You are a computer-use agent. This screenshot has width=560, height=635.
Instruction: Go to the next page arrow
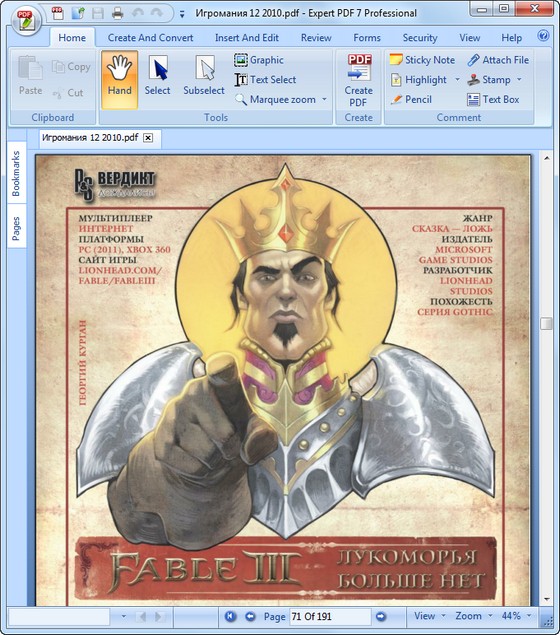pyautogui.click(x=381, y=616)
